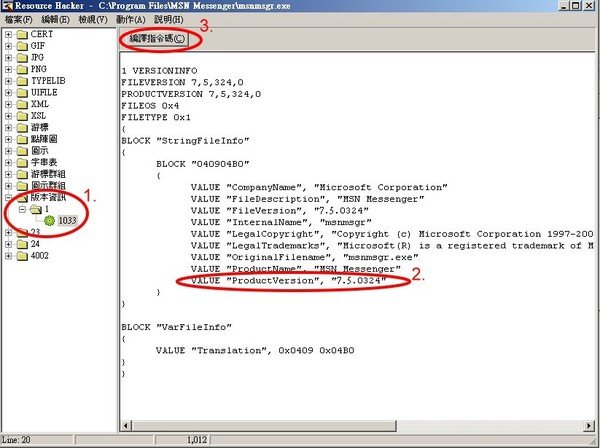Click the LegalCopyright value line
This screenshot has height=448, width=600.
tap(392, 234)
